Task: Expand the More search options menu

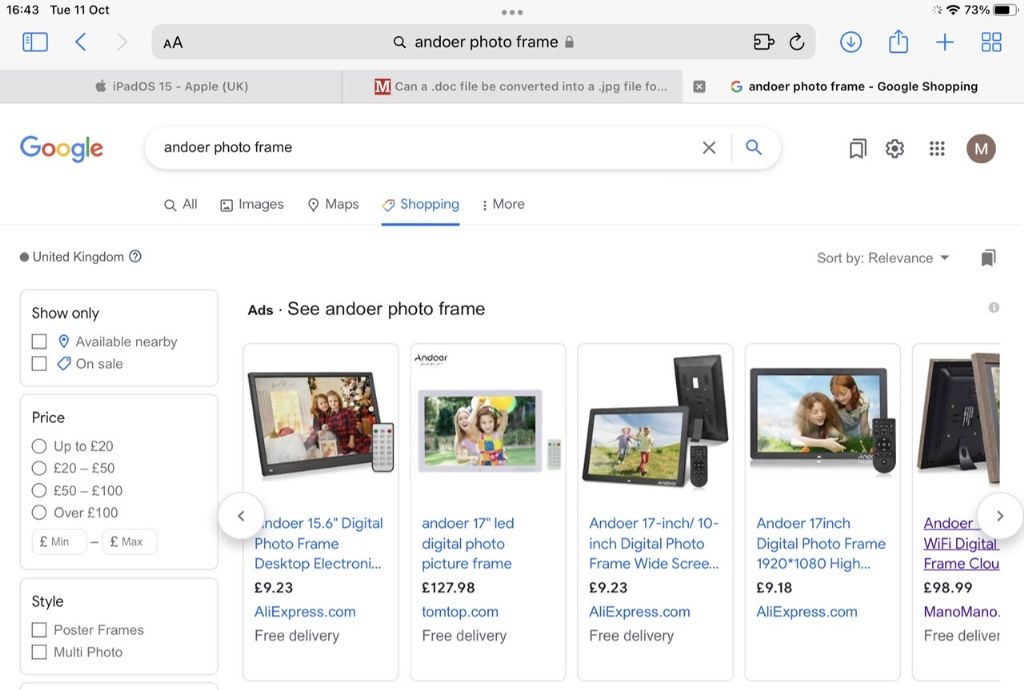Action: click(503, 204)
